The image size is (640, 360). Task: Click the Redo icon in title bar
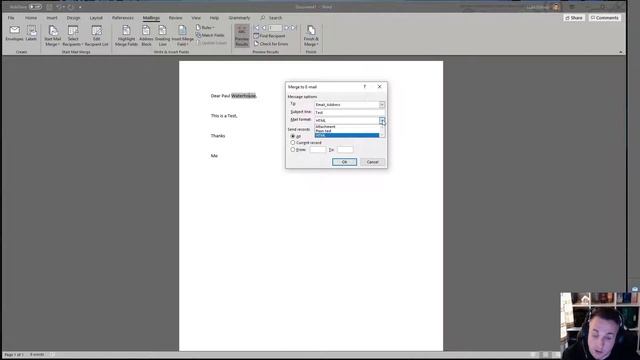[x=71, y=7]
